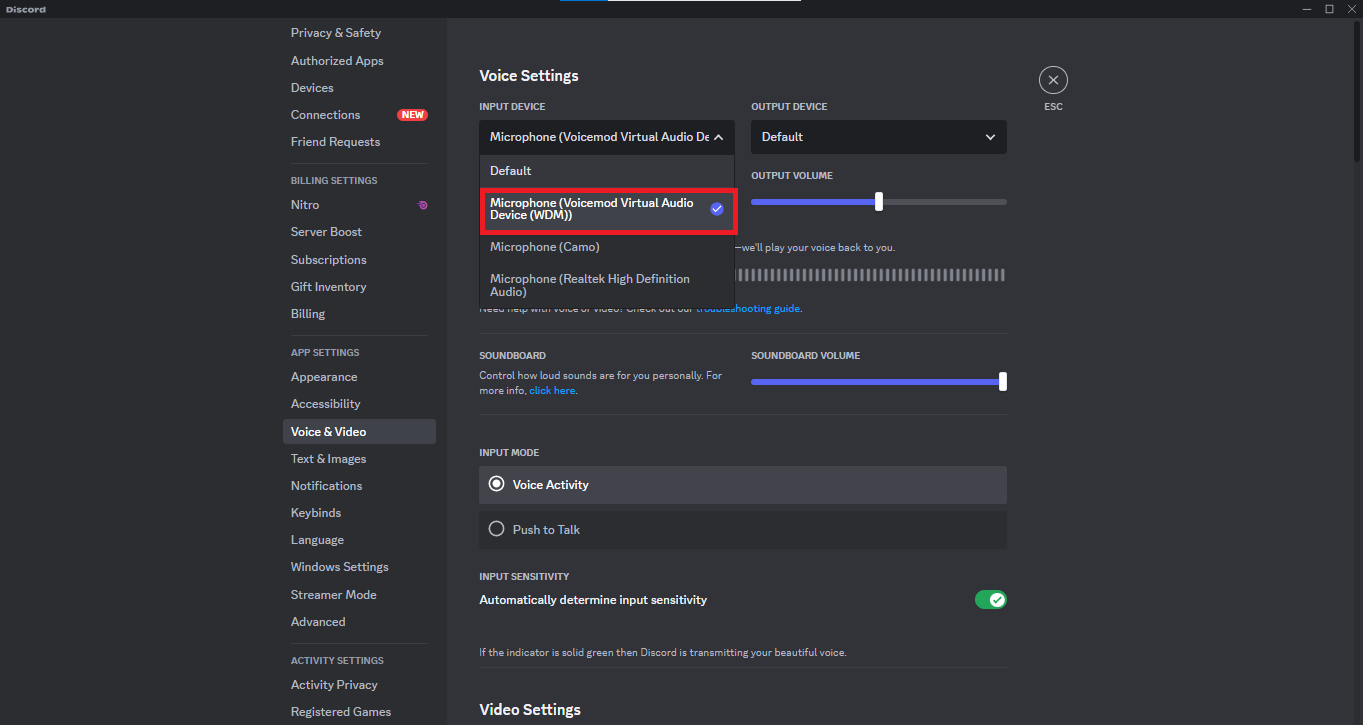
Task: Pick Microphone (Realtek High Definition Audio)
Action: coord(590,285)
